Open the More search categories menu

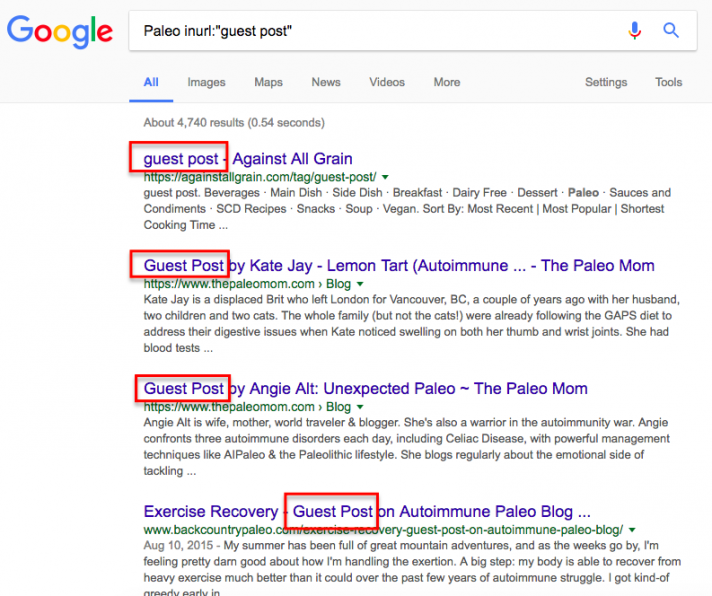[x=447, y=82]
